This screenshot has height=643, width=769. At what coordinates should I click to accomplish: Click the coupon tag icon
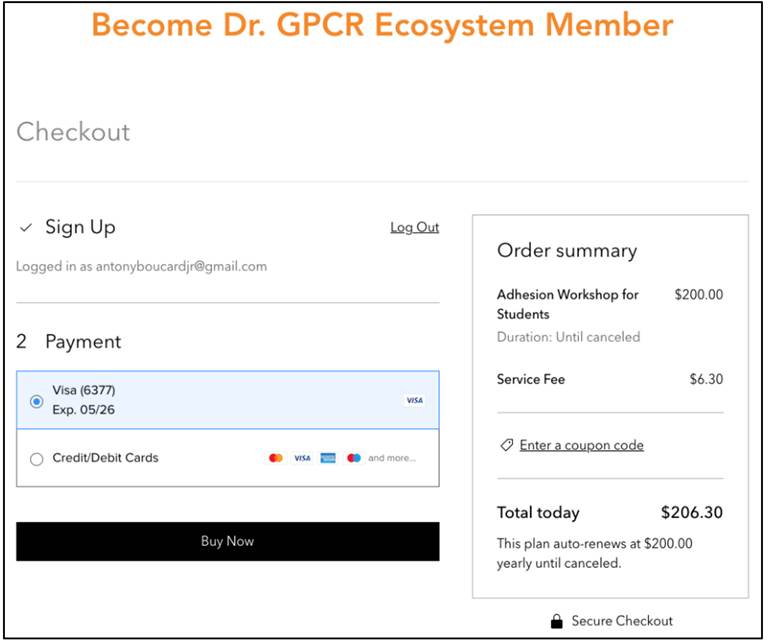(507, 445)
